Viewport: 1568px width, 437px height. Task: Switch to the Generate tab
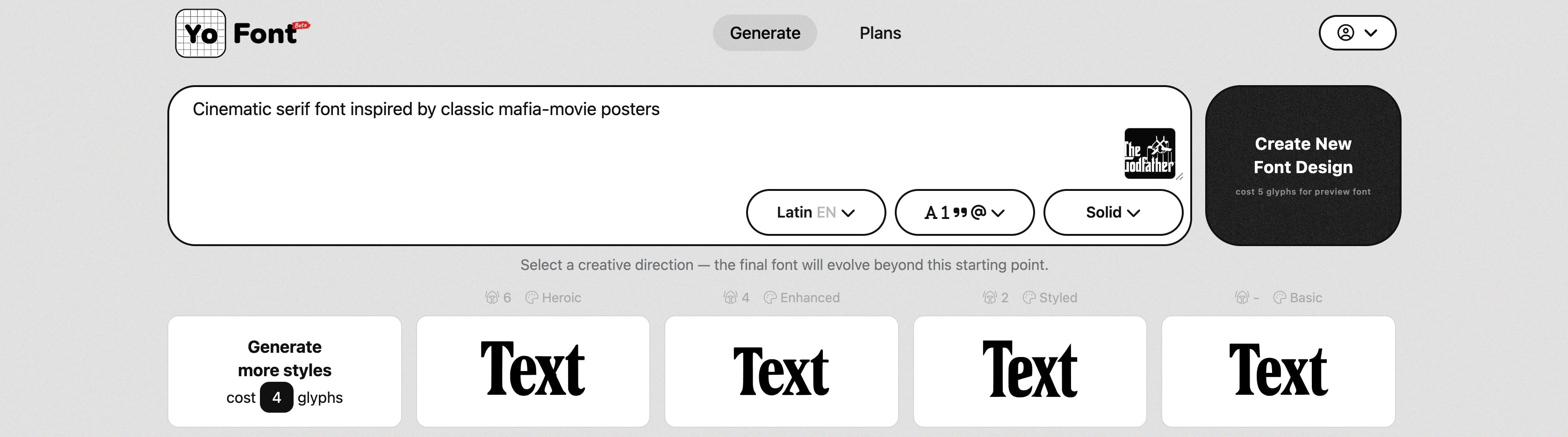point(764,33)
